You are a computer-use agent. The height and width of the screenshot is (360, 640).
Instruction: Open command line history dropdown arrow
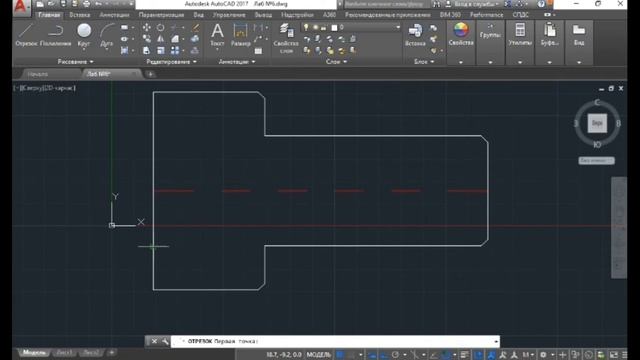coord(496,341)
